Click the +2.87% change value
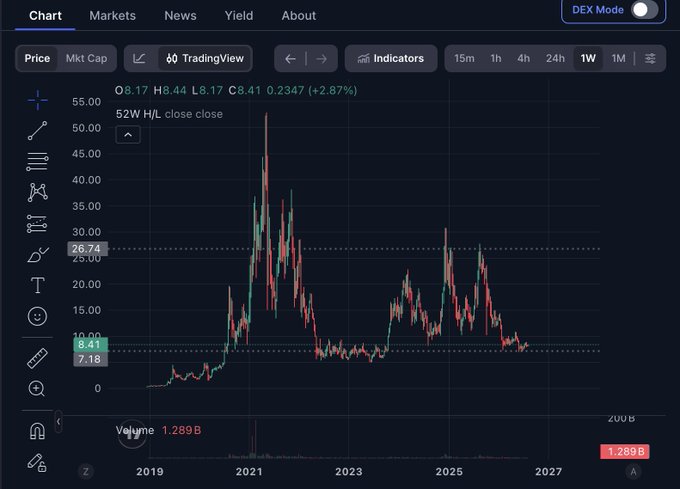The width and height of the screenshot is (680, 489). point(333,90)
